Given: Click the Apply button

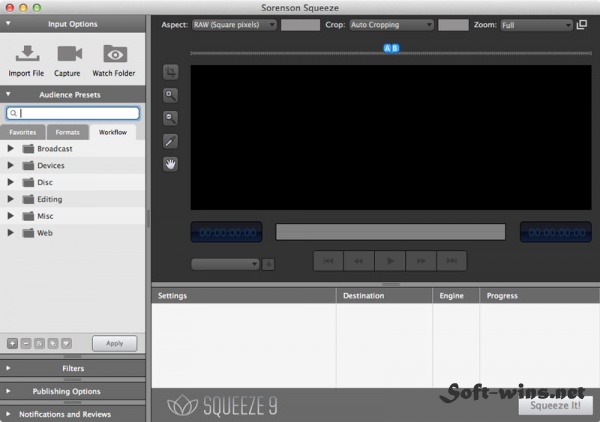Looking at the screenshot, I should pyautogui.click(x=114, y=344).
